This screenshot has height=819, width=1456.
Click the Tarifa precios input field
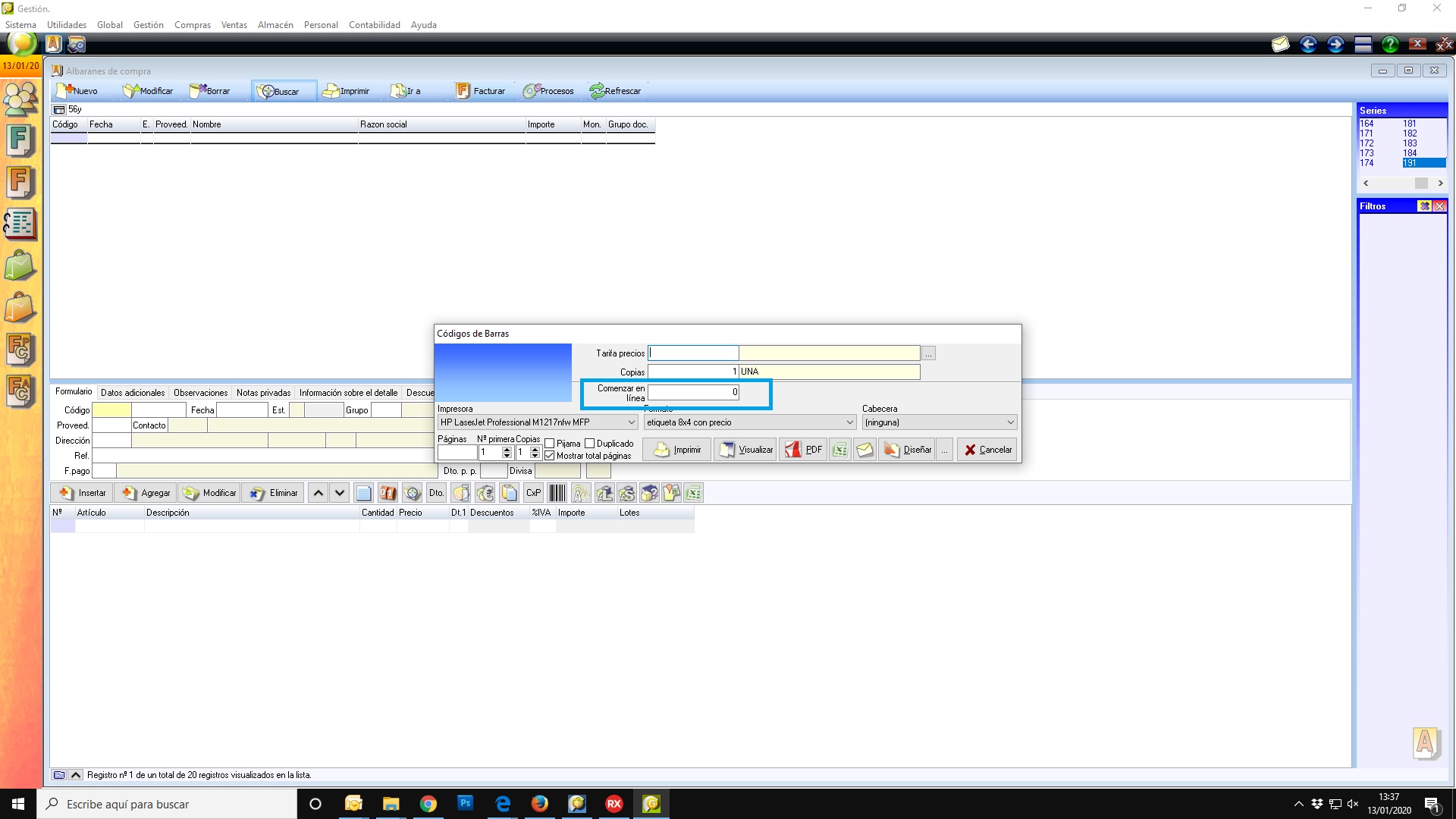[693, 353]
